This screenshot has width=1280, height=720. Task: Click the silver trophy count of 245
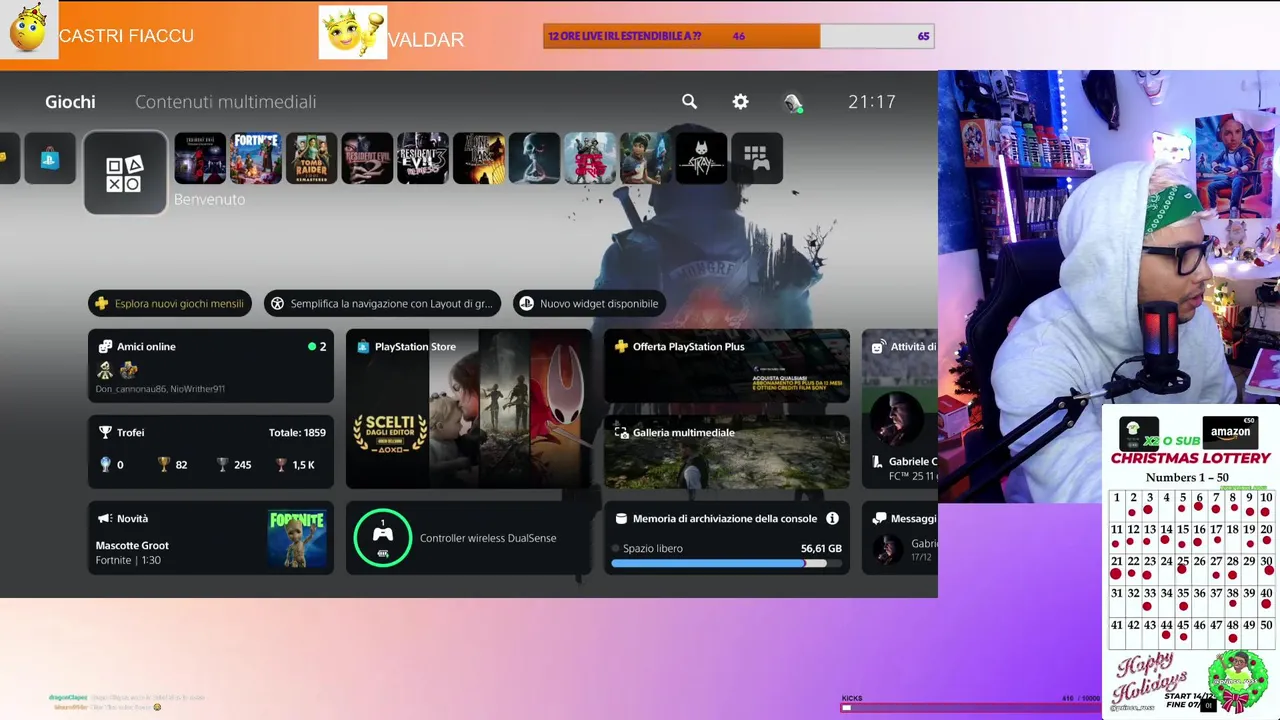point(234,464)
